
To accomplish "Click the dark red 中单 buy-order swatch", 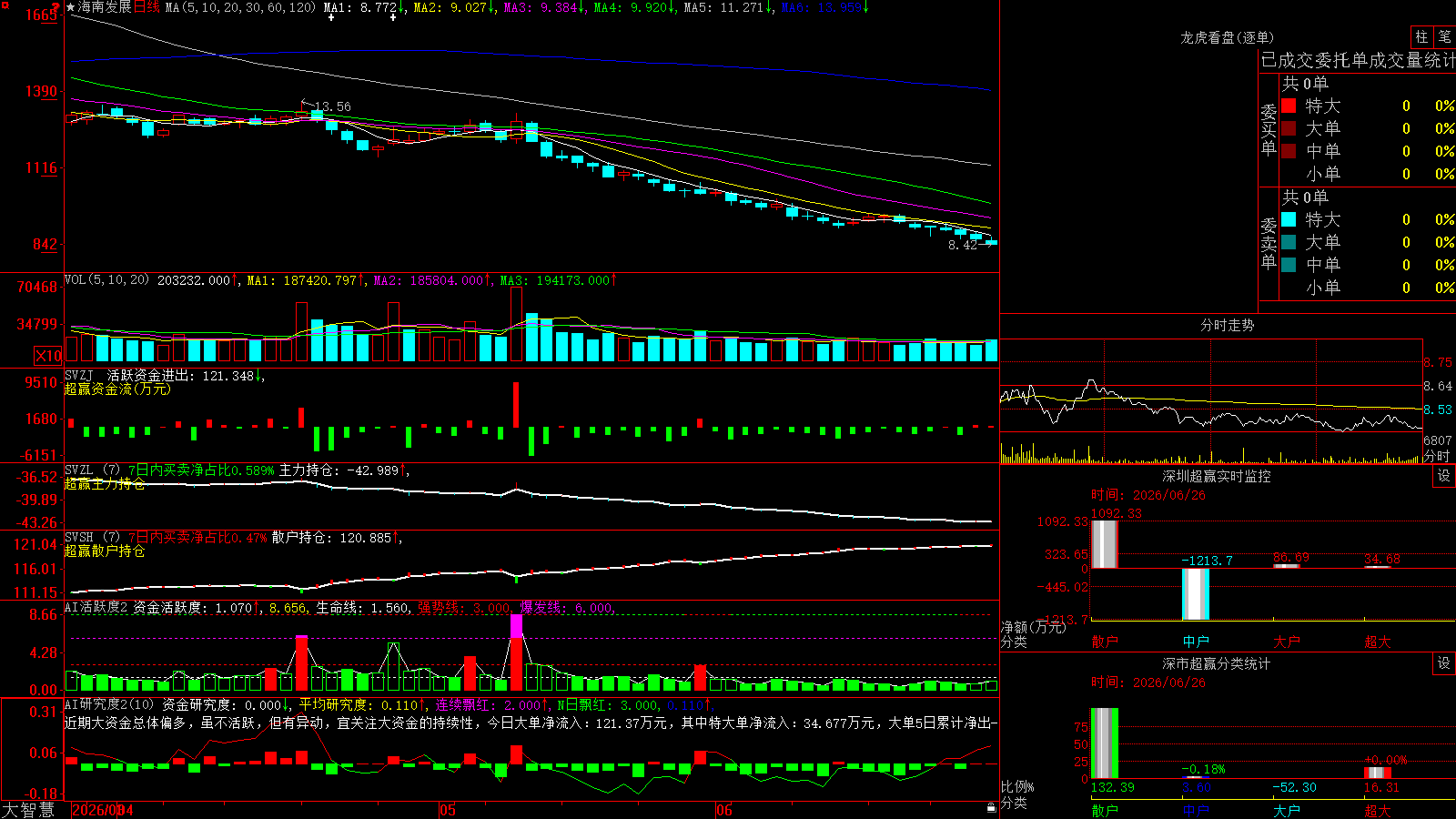I will 1289,151.
